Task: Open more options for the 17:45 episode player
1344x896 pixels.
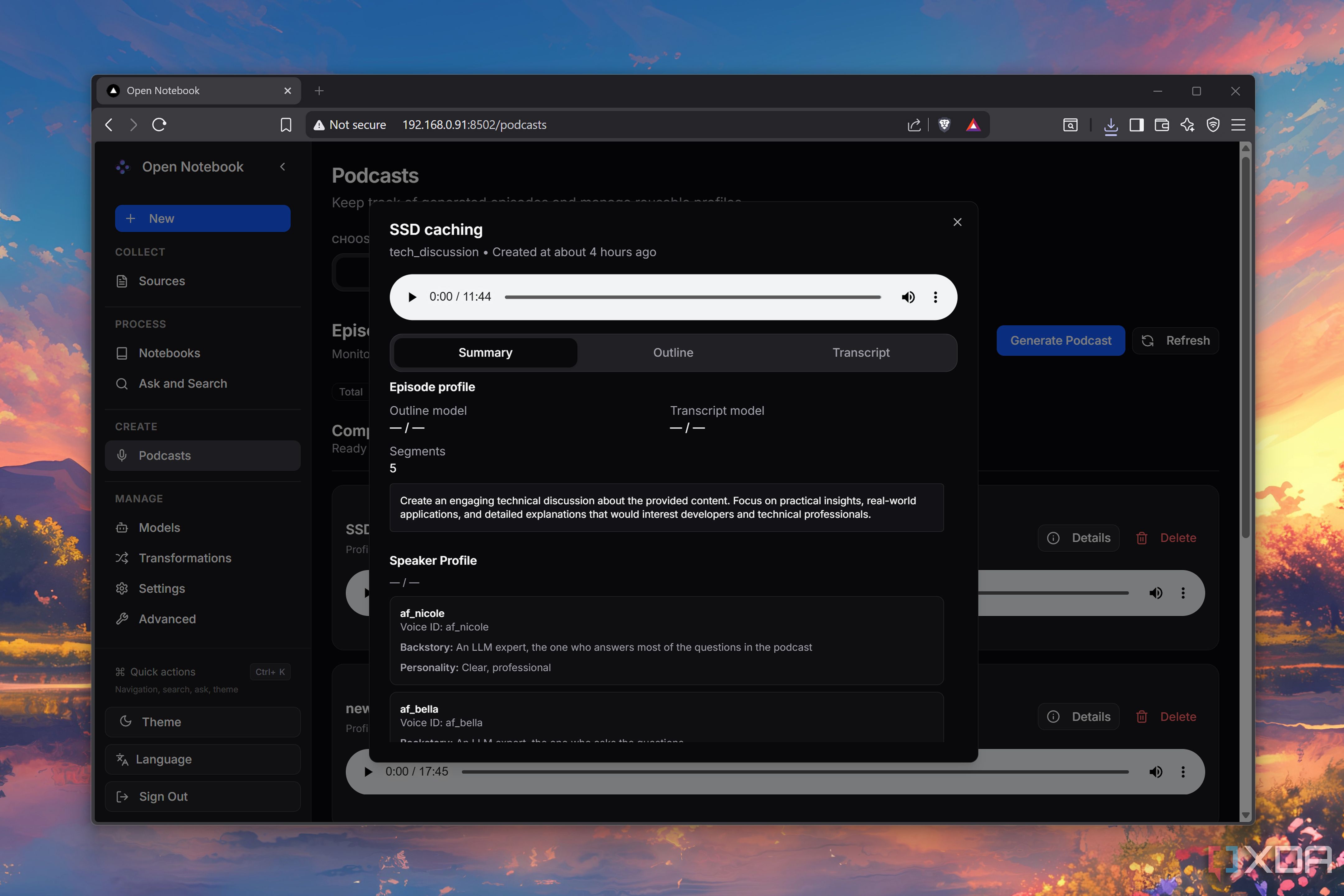Action: click(1183, 772)
